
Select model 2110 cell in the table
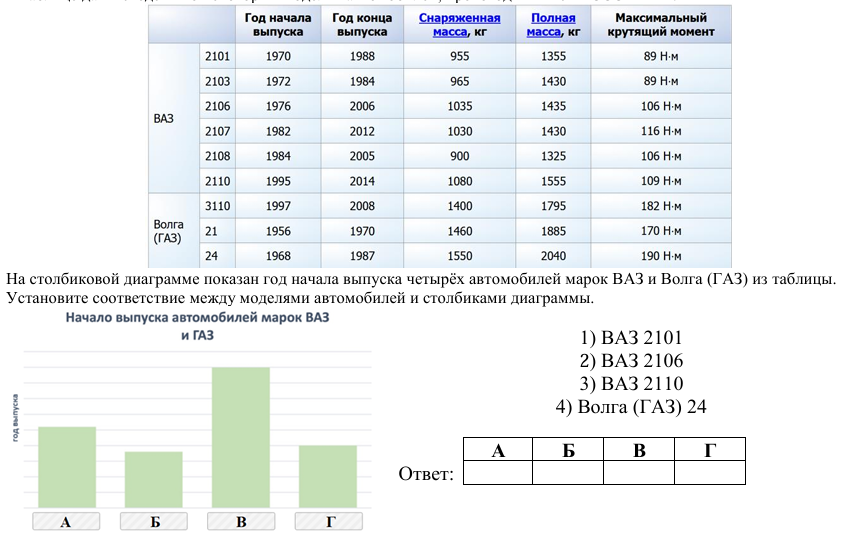tap(217, 181)
